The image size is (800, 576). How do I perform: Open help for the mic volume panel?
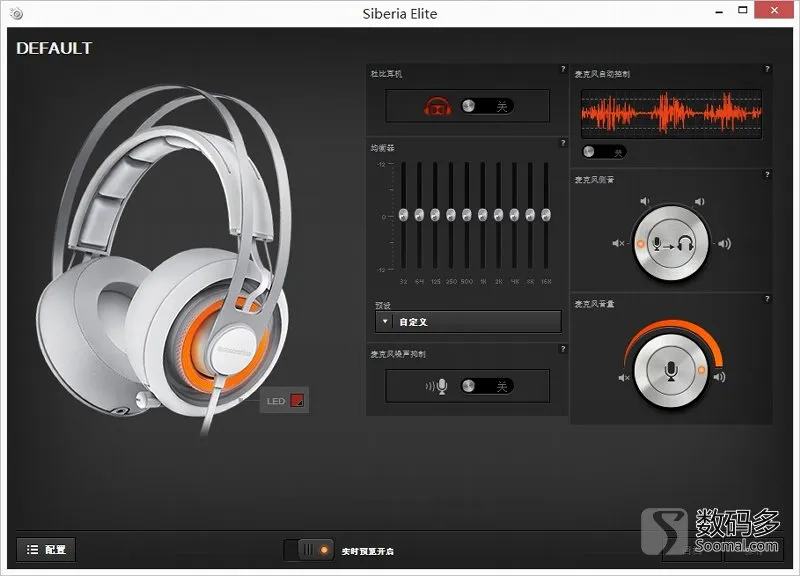coord(767,299)
